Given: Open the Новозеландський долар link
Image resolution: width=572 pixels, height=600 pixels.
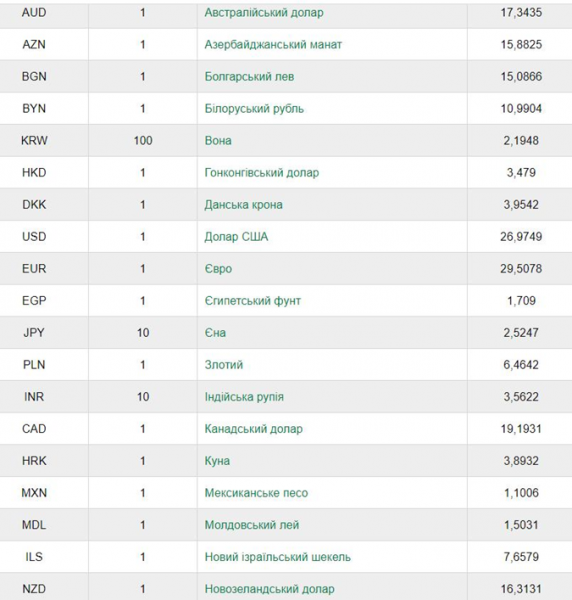Looking at the screenshot, I should click(x=270, y=589).
